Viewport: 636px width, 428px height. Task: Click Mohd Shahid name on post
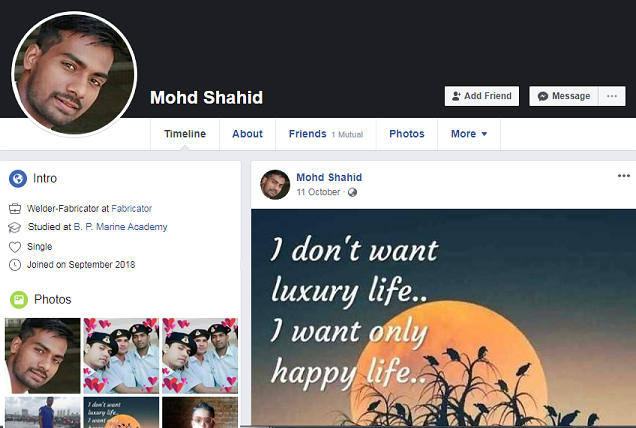click(x=329, y=177)
